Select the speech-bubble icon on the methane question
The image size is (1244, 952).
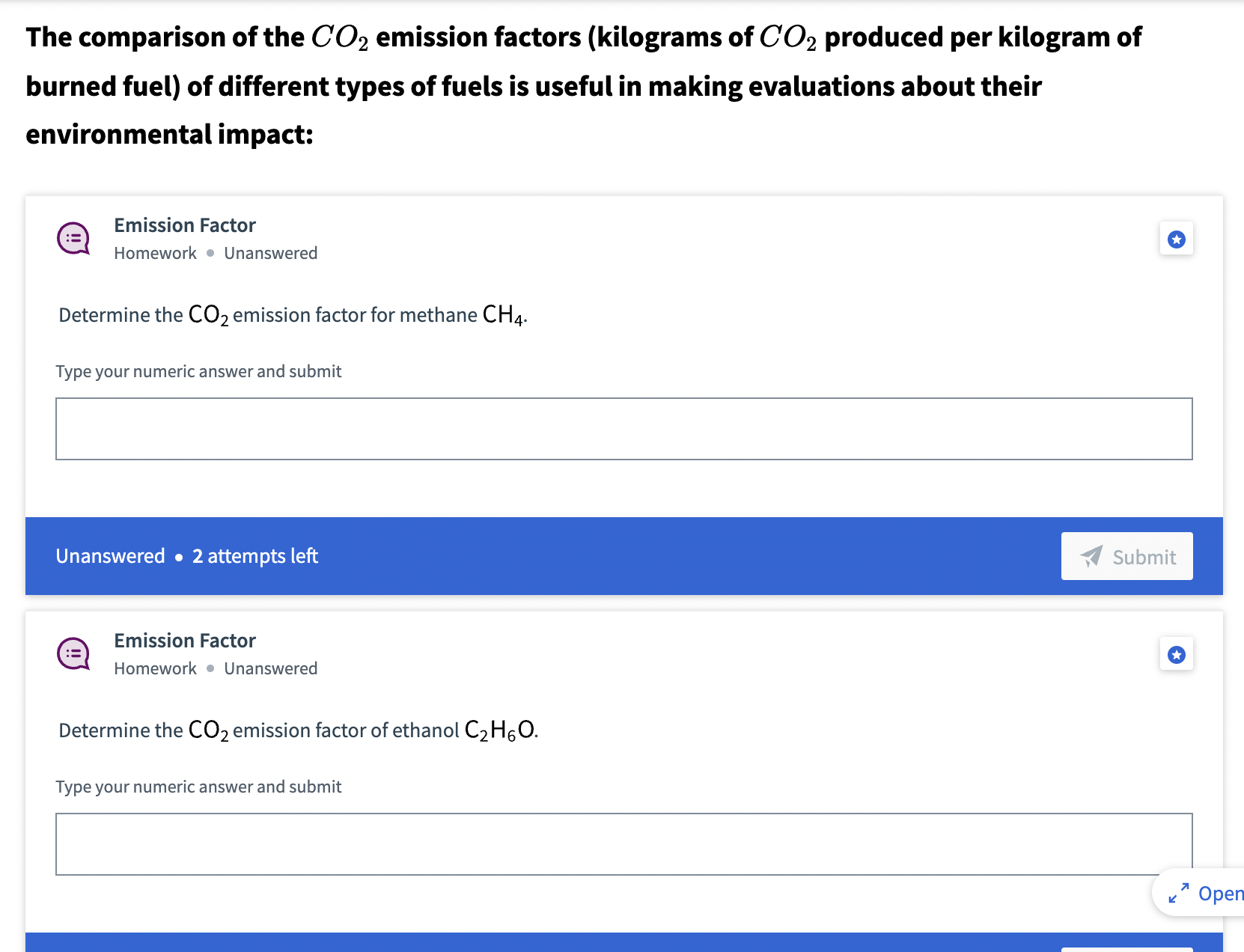[73, 238]
